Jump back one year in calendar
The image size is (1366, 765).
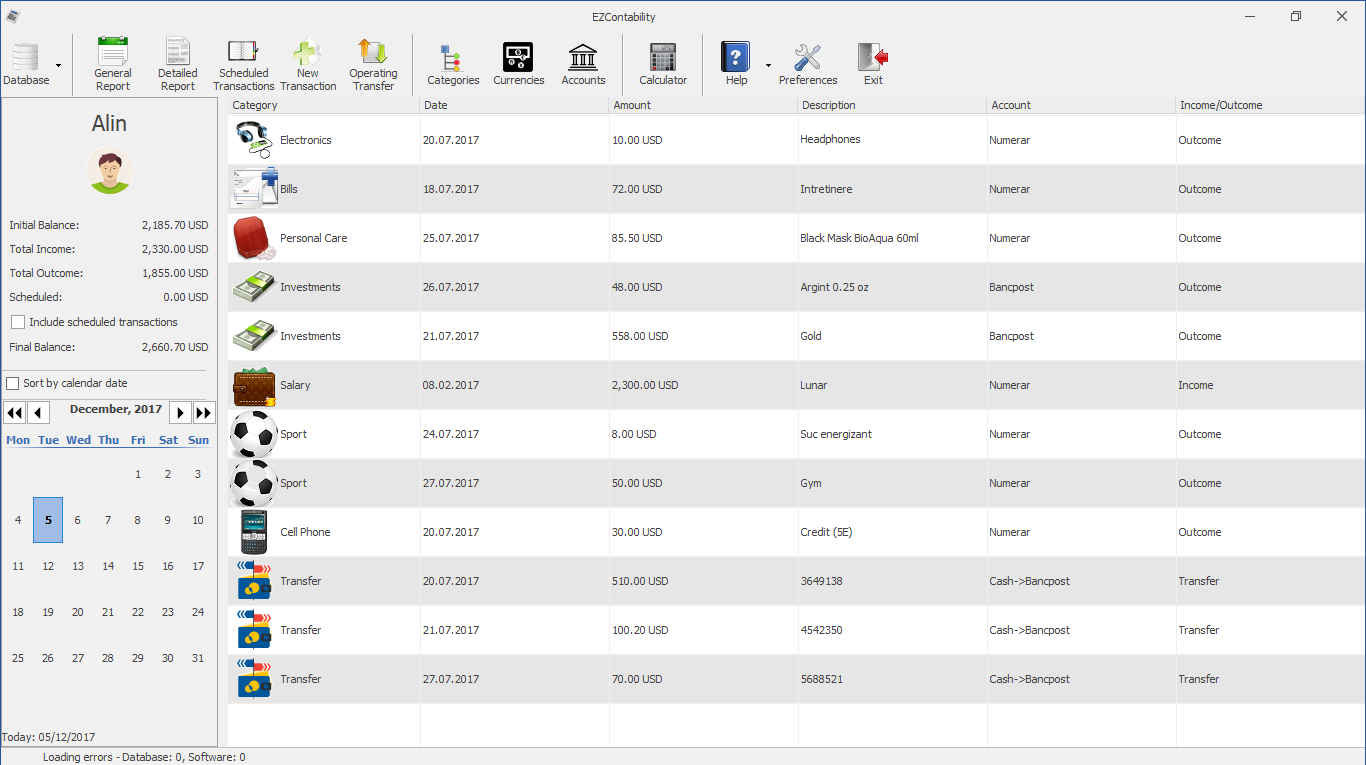point(14,412)
